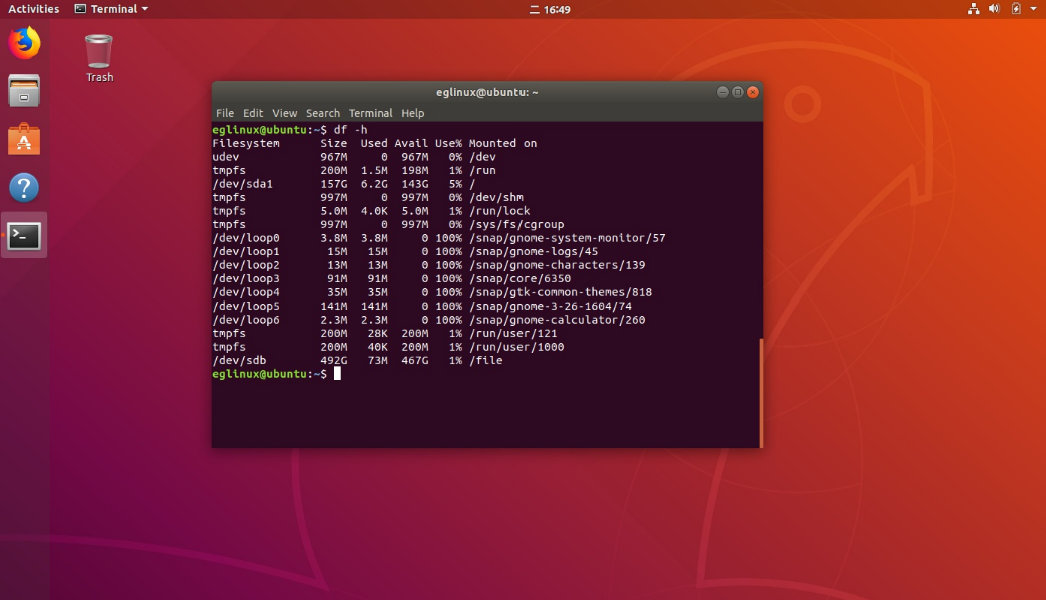Click the volume icon in top bar
This screenshot has width=1046, height=602.
tap(995, 9)
